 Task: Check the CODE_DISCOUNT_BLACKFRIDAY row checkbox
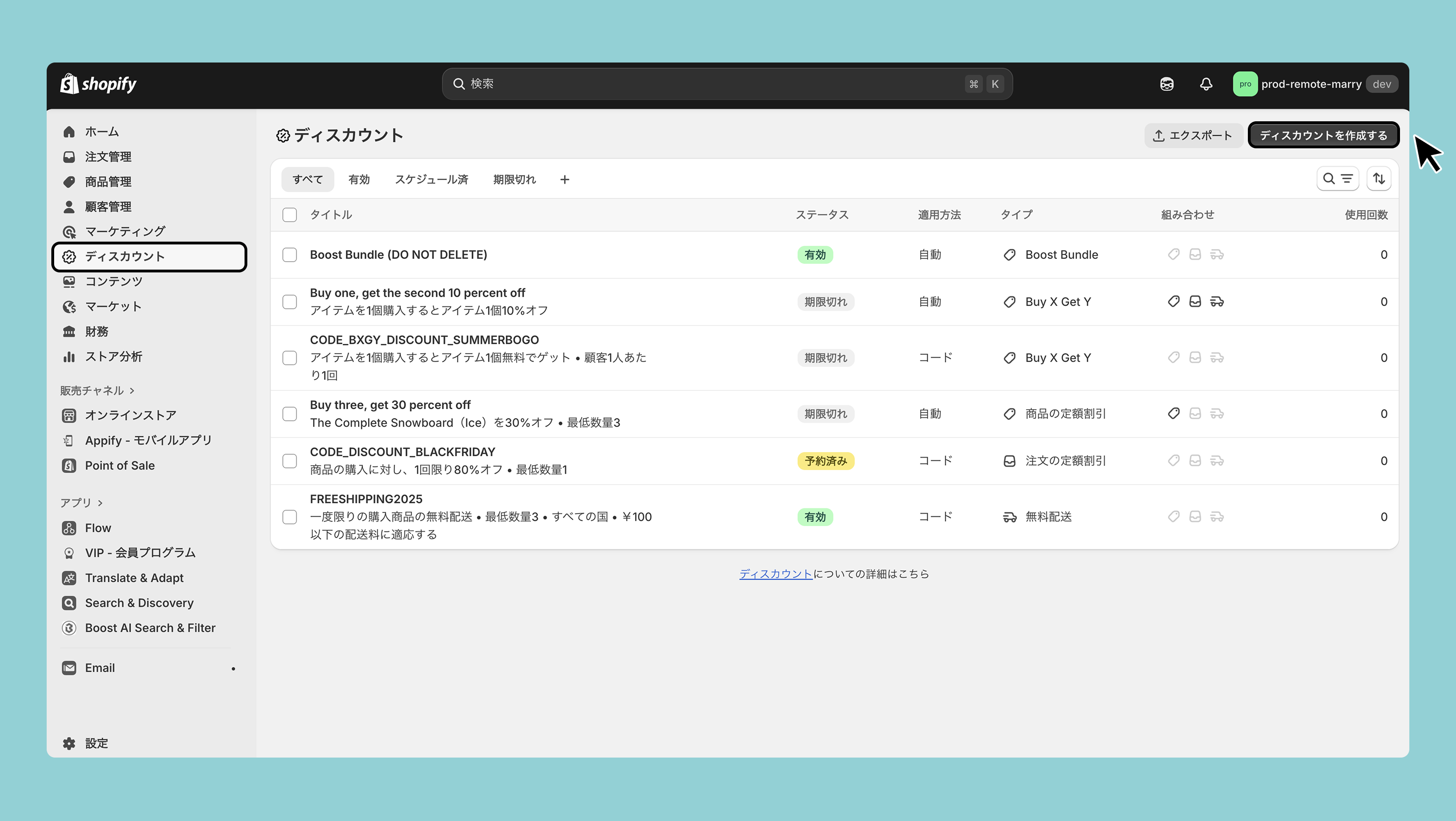tap(289, 461)
